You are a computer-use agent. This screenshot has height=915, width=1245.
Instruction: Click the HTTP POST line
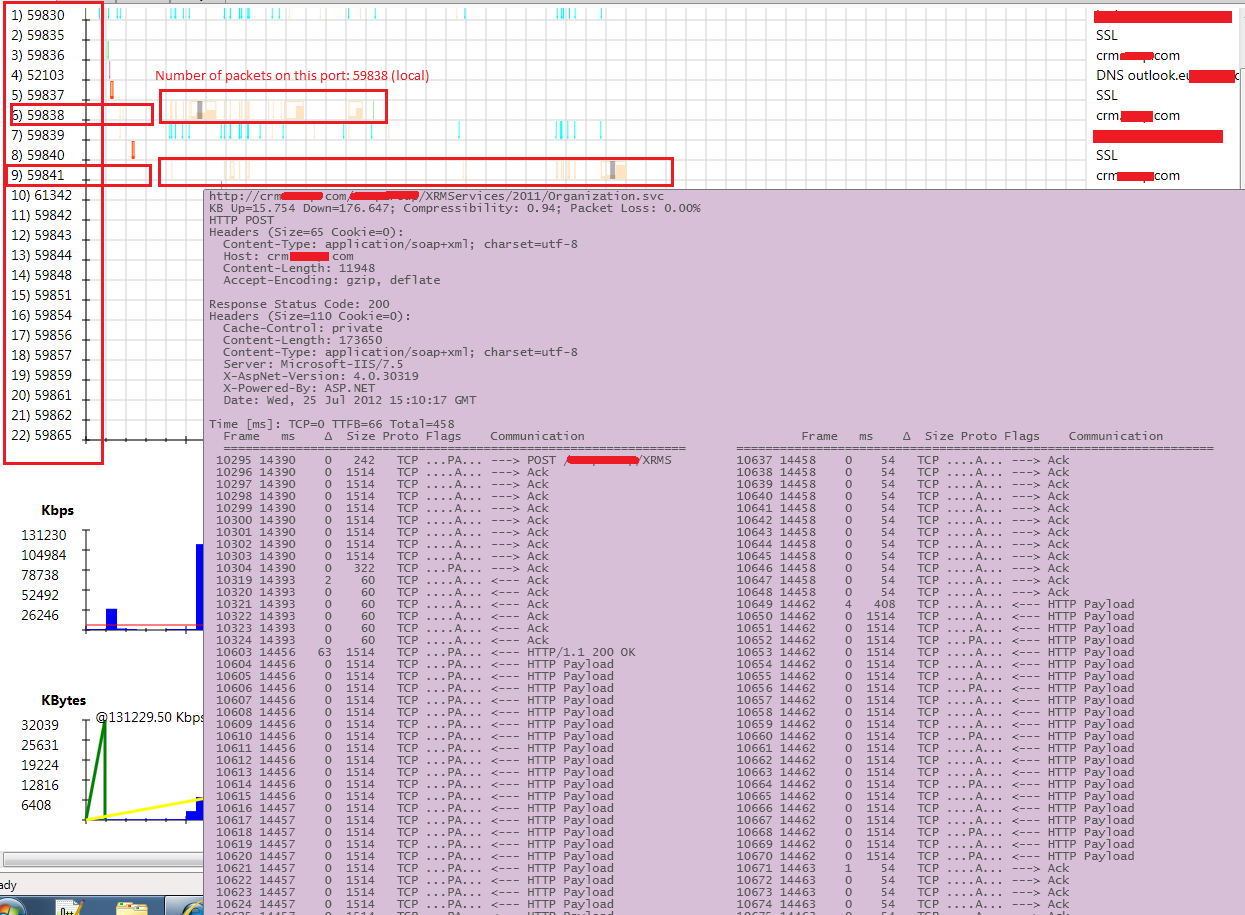pyautogui.click(x=241, y=220)
